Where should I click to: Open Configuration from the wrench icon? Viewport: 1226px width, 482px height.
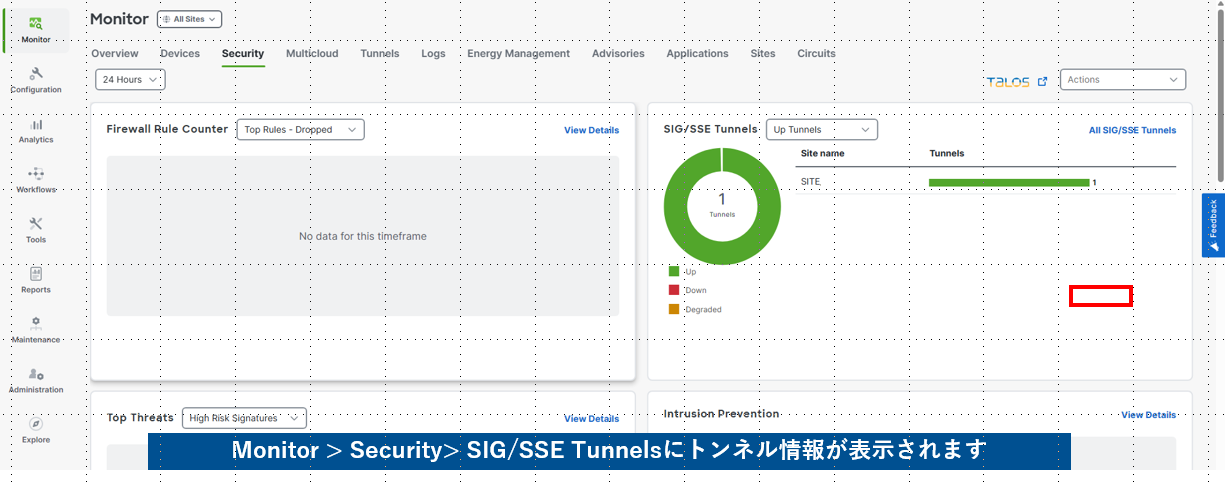pyautogui.click(x=36, y=80)
